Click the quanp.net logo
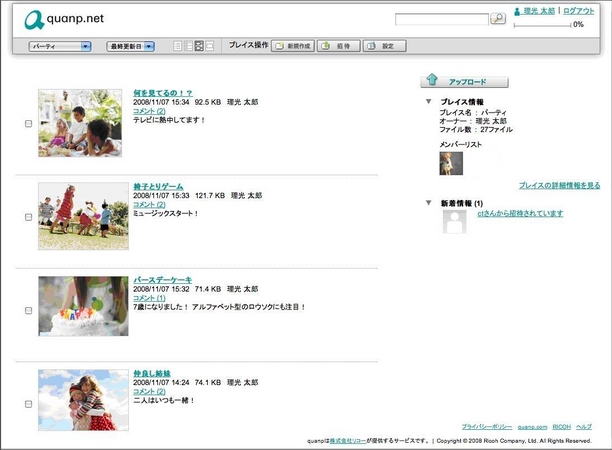The height and width of the screenshot is (450, 612). [x=64, y=17]
